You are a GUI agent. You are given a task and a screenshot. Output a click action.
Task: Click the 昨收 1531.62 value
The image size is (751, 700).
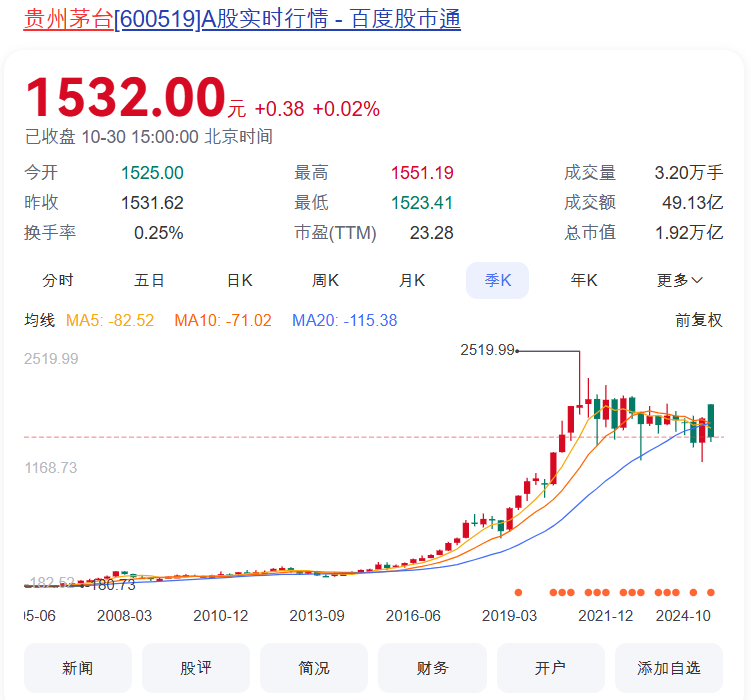click(152, 203)
